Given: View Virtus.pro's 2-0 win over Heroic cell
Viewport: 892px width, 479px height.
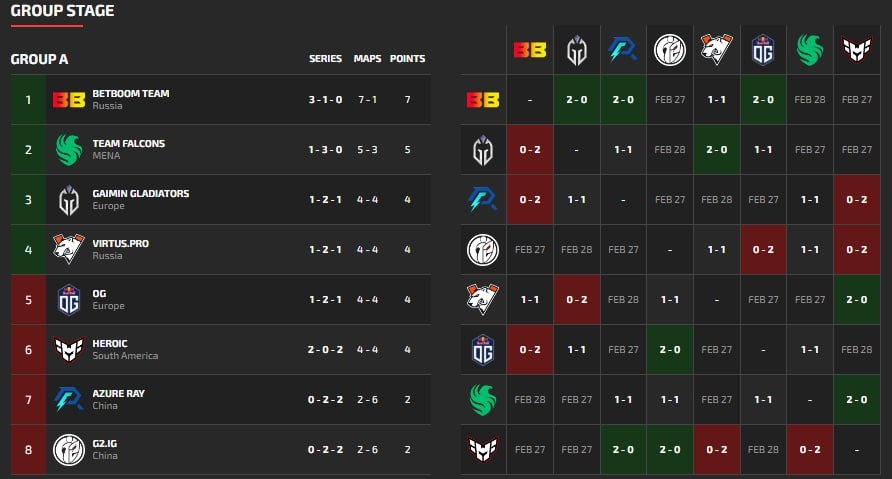Looking at the screenshot, I should [857, 300].
